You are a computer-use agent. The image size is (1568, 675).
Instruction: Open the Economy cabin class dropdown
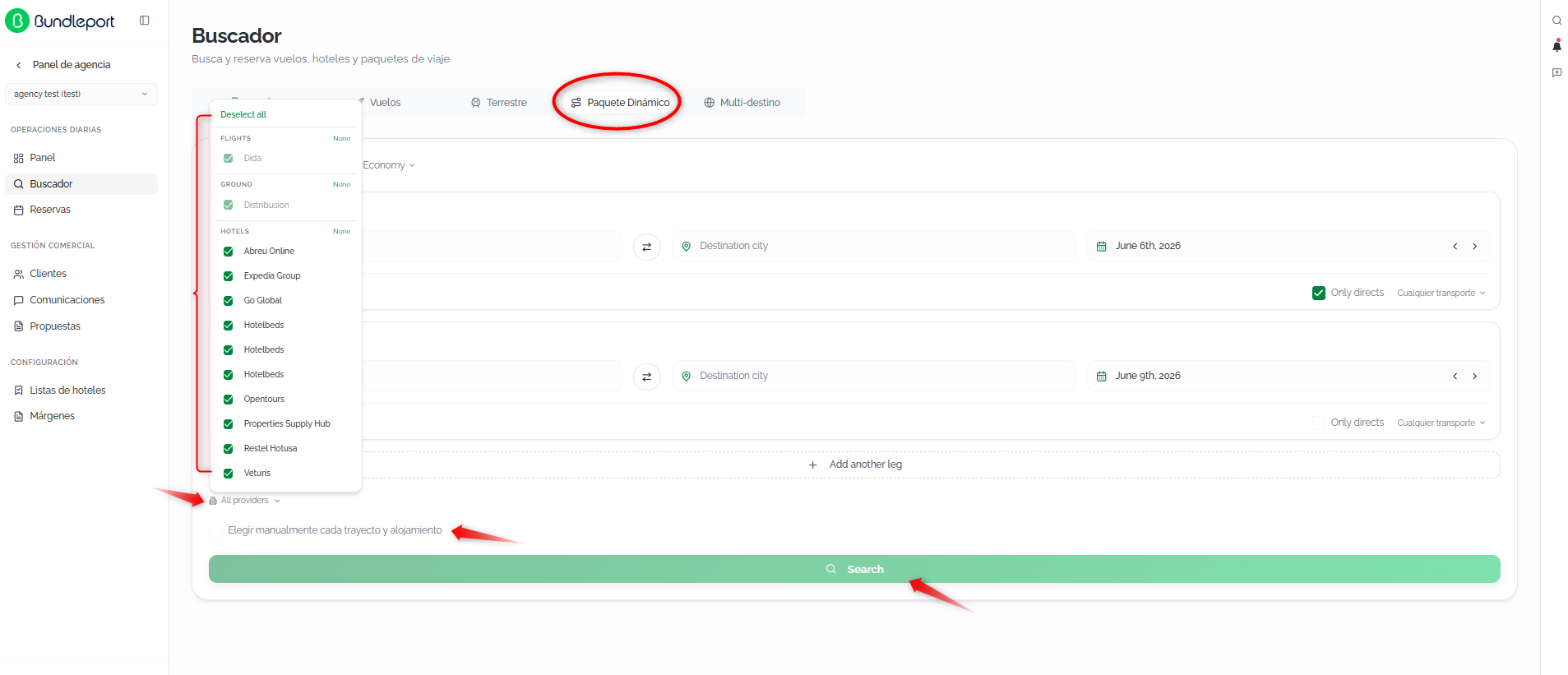(x=389, y=165)
